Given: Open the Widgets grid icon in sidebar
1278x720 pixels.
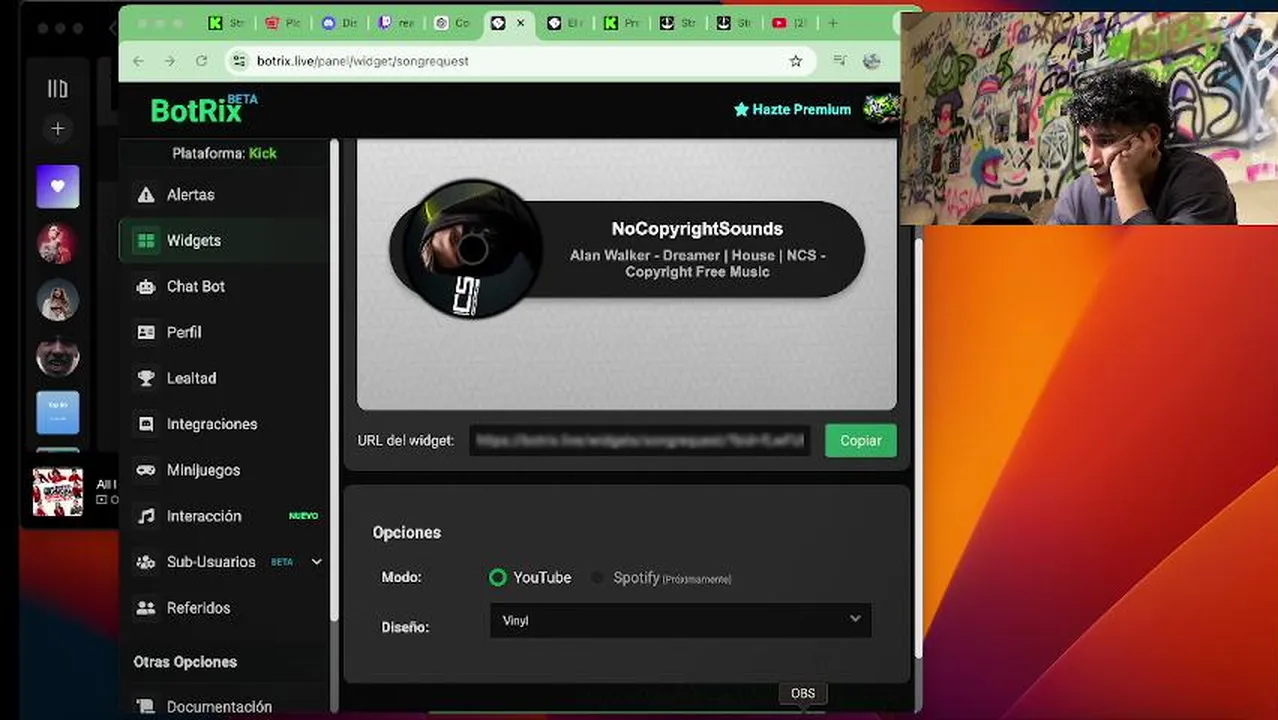Looking at the screenshot, I should 146,241.
